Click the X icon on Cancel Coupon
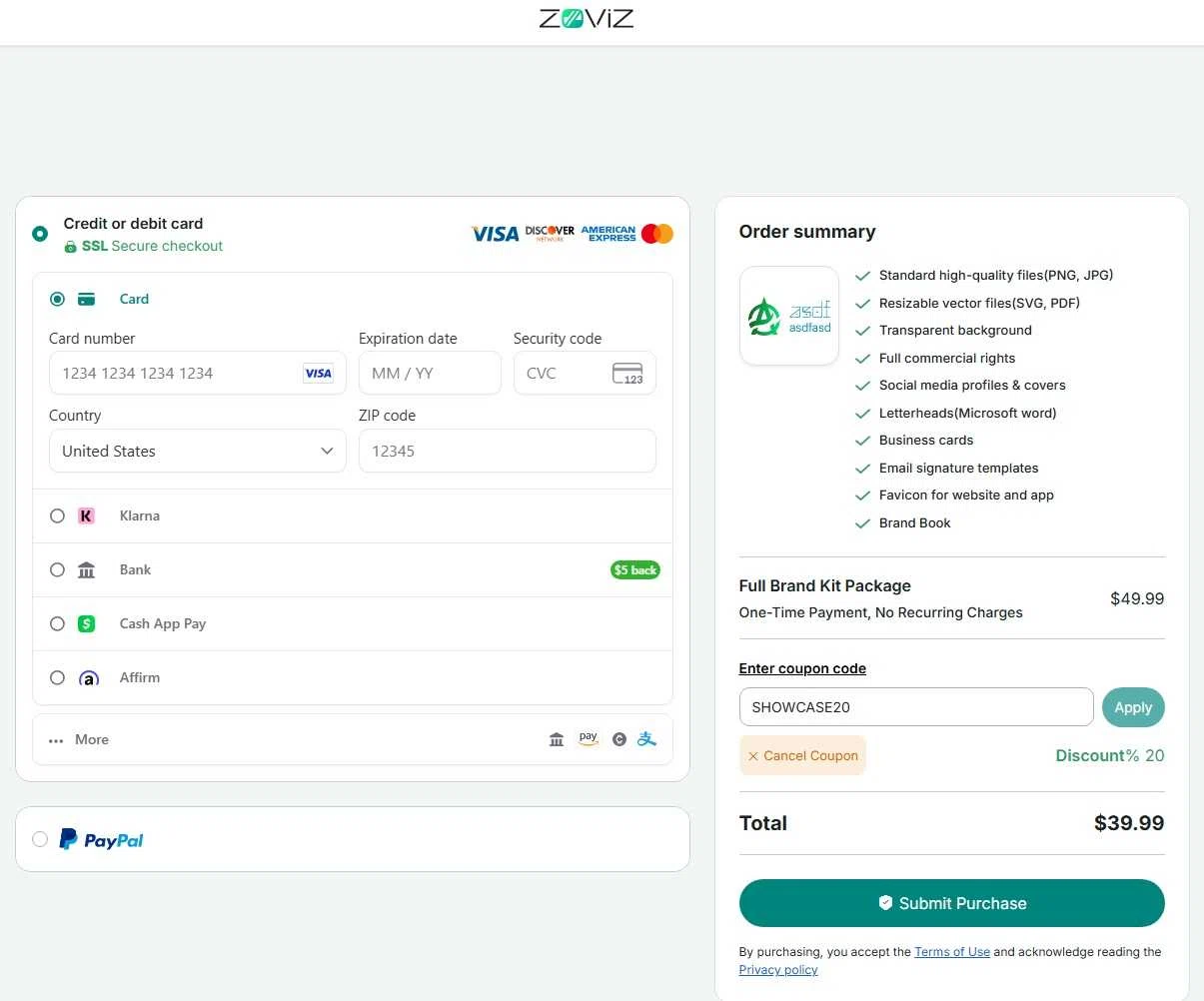 (753, 756)
